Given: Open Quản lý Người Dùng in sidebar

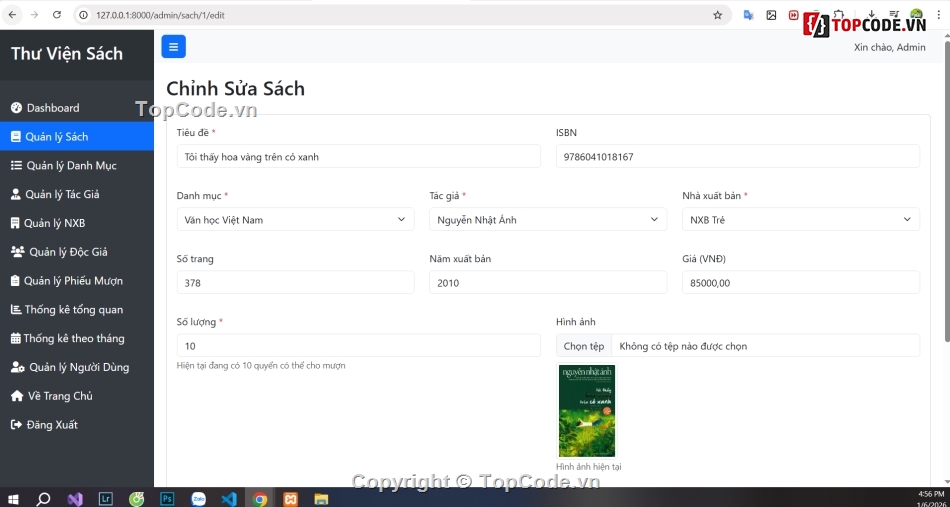Looking at the screenshot, I should pyautogui.click(x=77, y=367).
